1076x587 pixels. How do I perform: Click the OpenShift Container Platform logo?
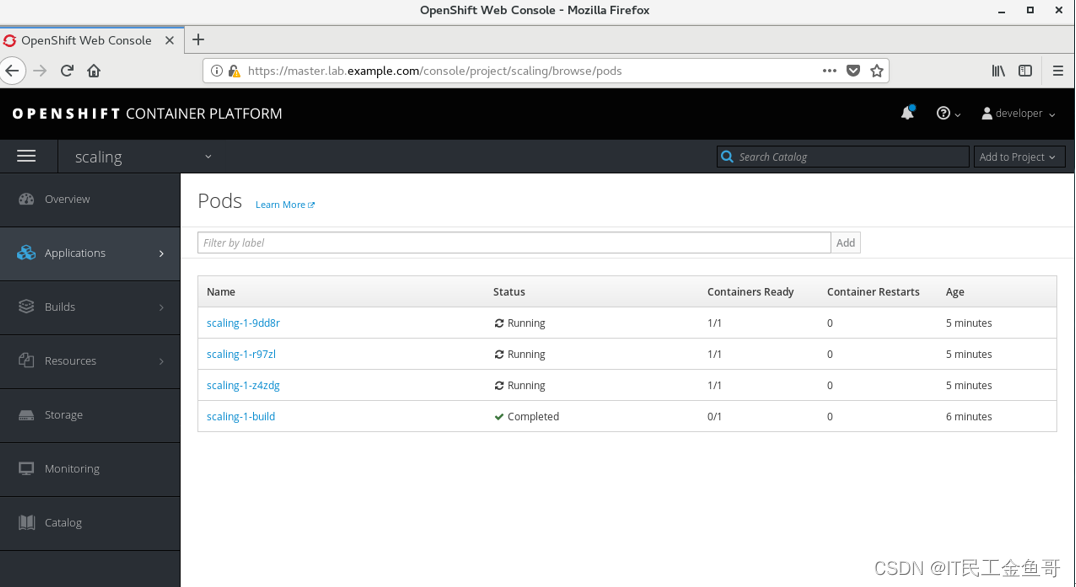[147, 114]
